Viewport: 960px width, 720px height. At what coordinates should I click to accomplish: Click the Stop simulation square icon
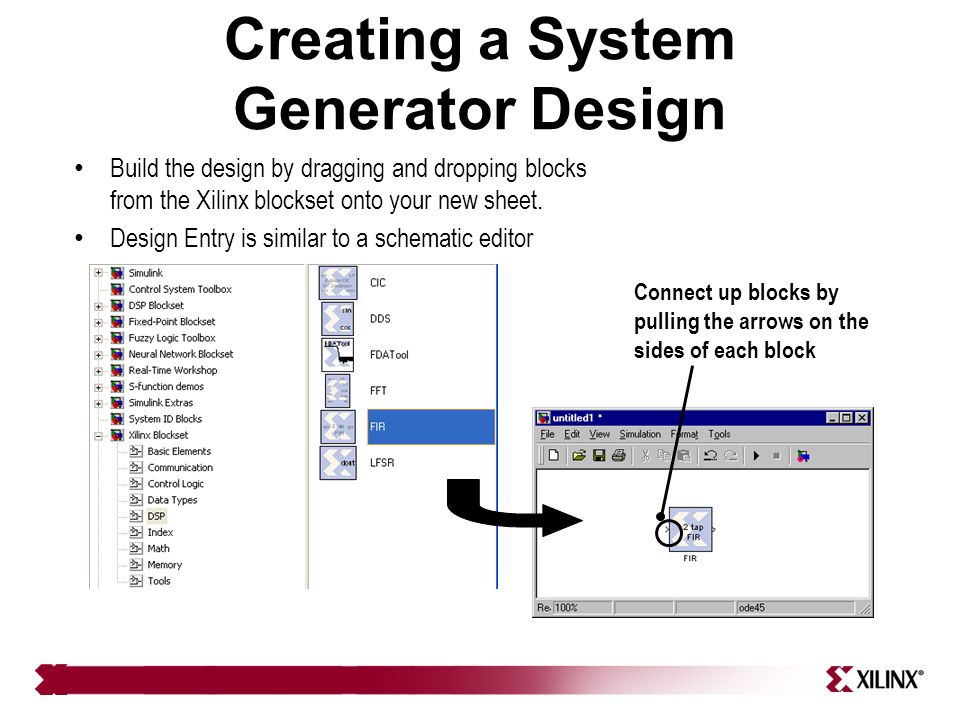(776, 456)
